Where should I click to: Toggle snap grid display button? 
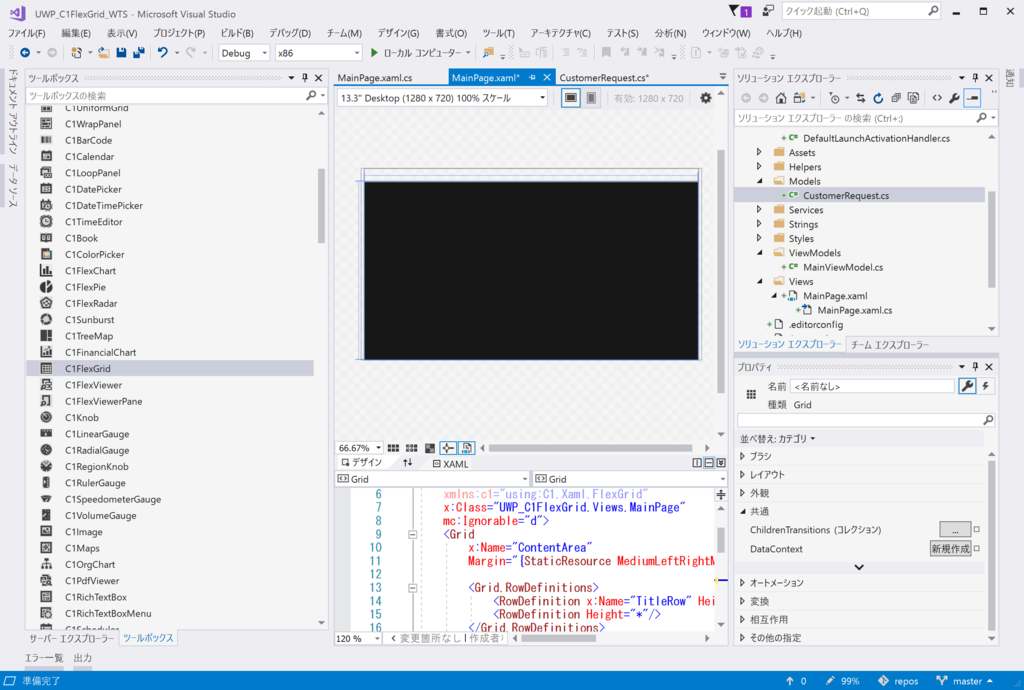click(393, 448)
